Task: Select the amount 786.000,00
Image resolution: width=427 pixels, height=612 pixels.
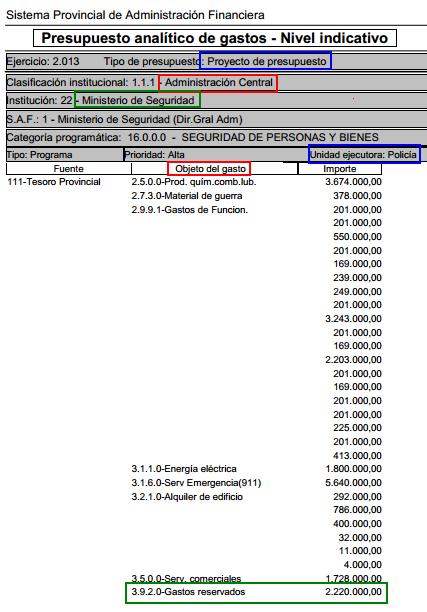Action: (x=357, y=509)
